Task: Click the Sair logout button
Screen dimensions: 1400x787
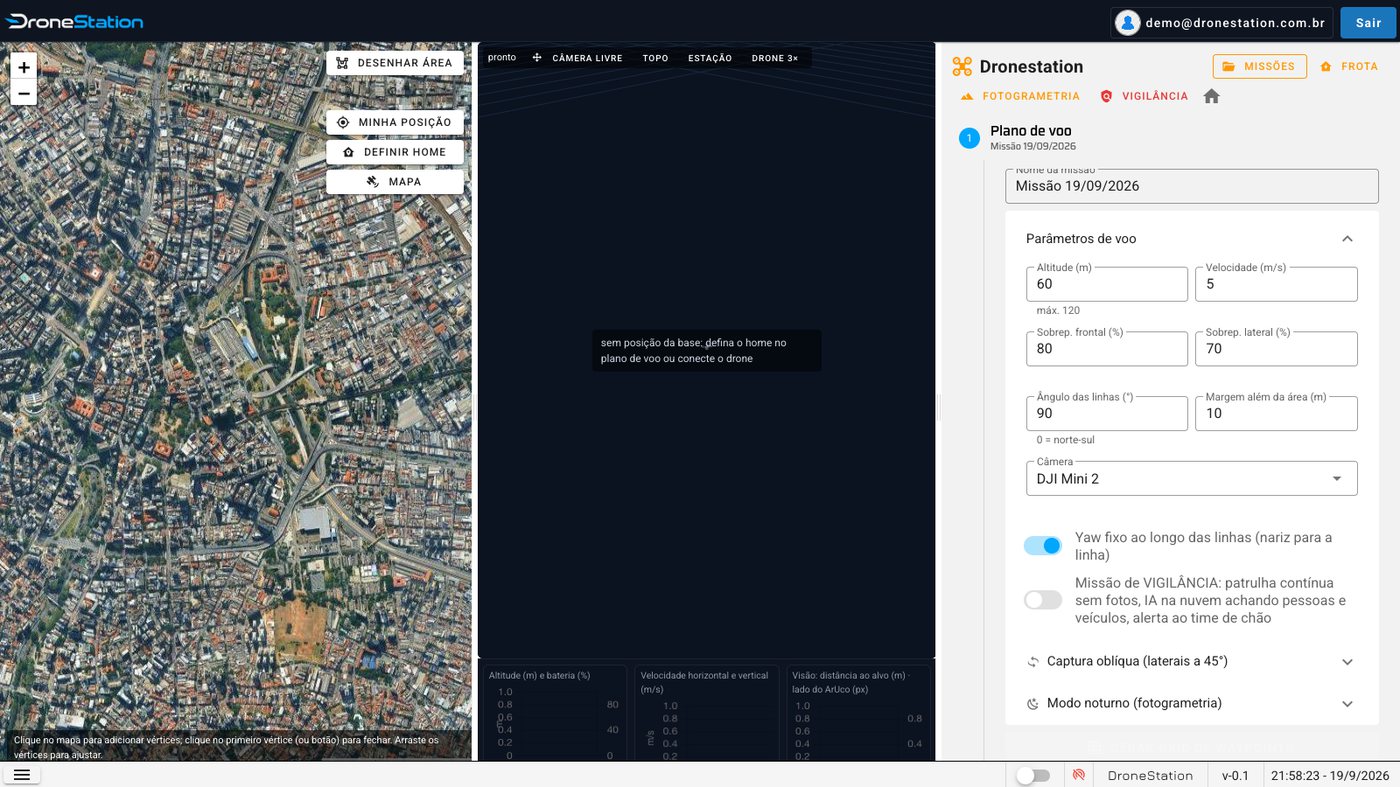Action: tap(1368, 22)
